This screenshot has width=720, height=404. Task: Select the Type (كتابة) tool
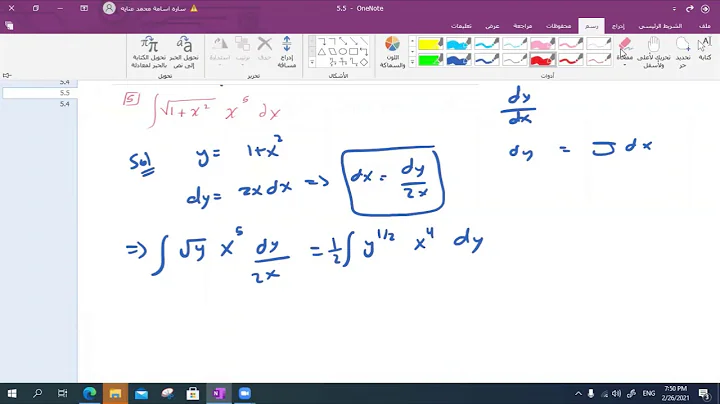(705, 50)
